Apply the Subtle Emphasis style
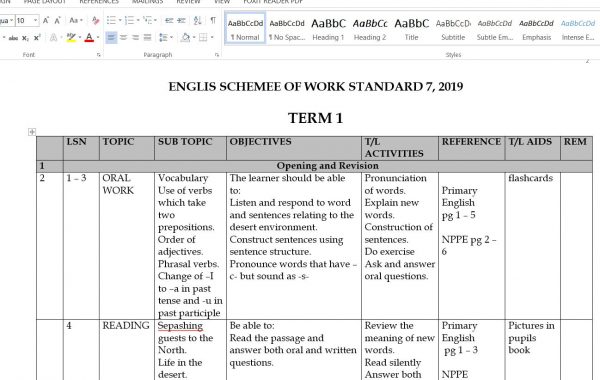Image resolution: width=600 pixels, height=380 pixels. 495,28
